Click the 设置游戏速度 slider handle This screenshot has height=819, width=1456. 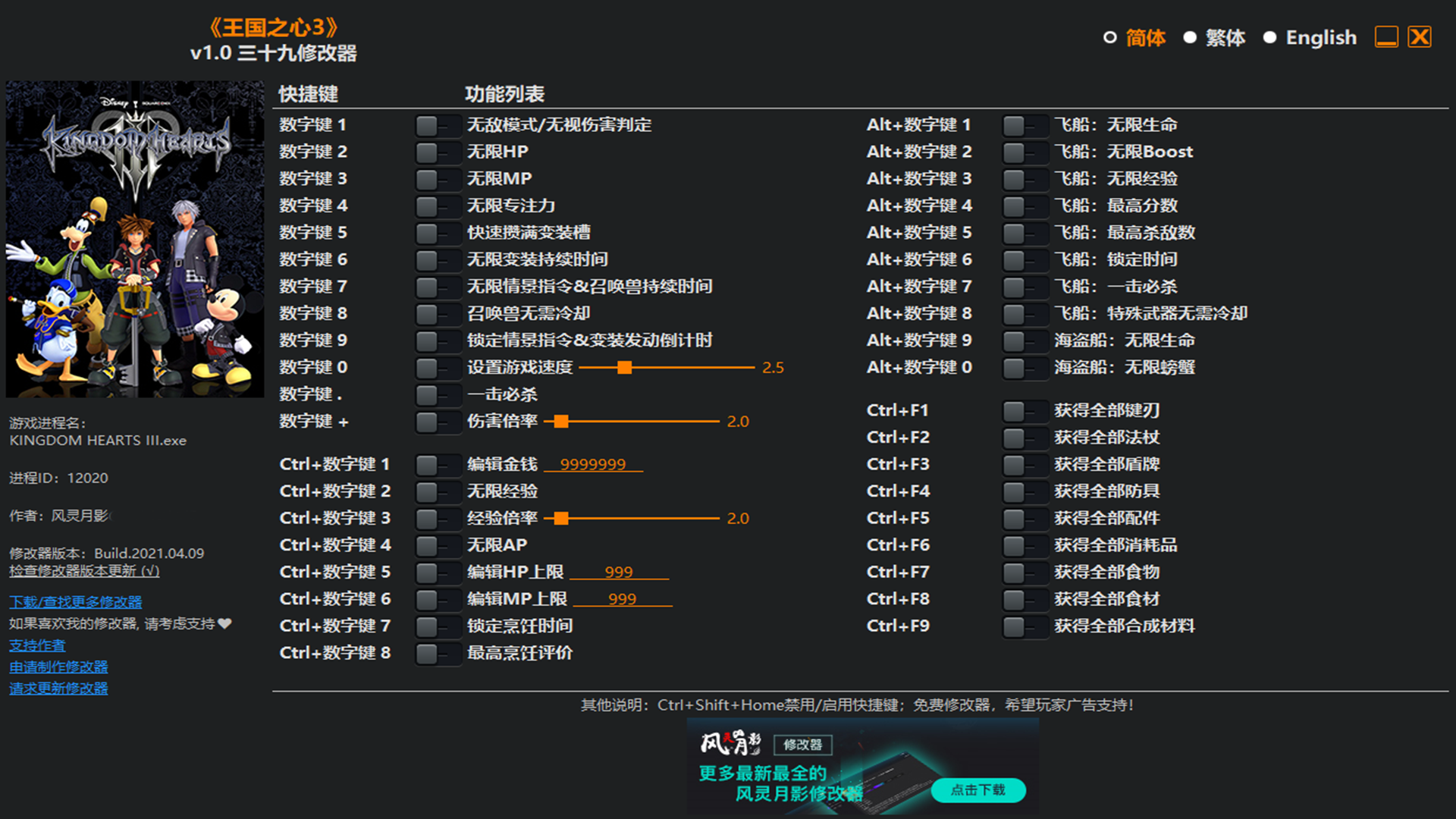[x=624, y=368]
